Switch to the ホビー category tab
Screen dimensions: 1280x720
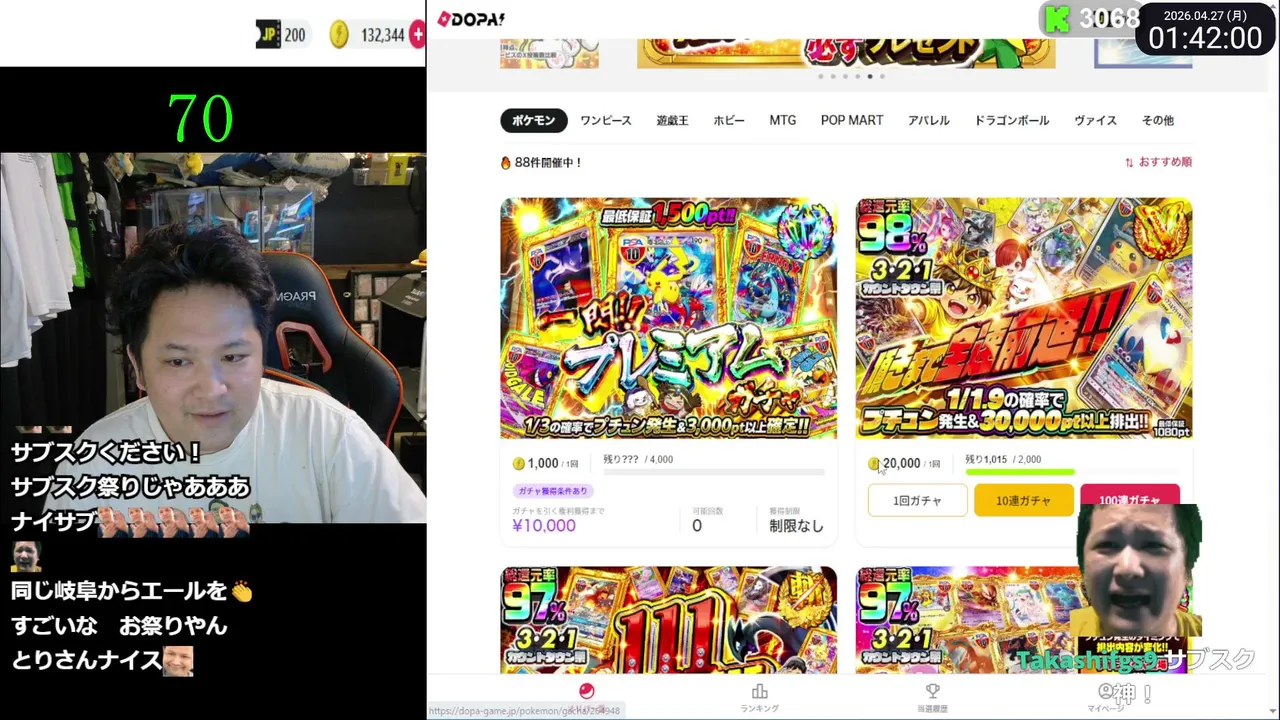pyautogui.click(x=729, y=120)
